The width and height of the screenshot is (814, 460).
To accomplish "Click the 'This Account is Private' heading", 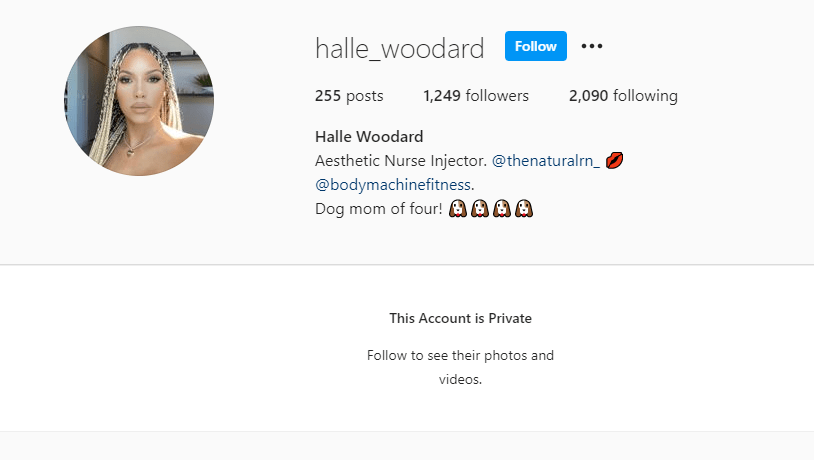I will tap(460, 318).
